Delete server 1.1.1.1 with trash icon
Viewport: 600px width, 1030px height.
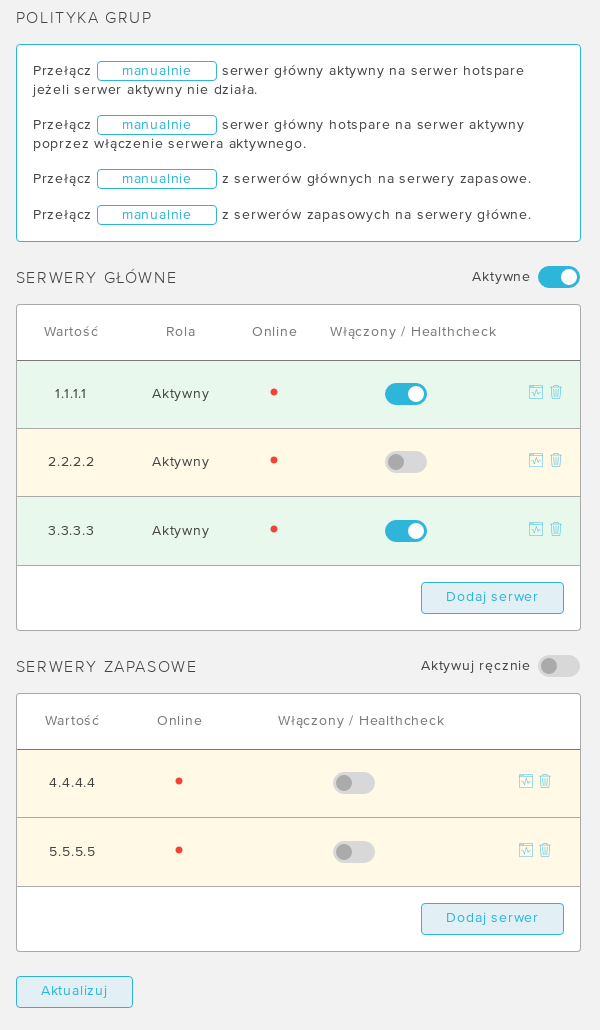556,392
